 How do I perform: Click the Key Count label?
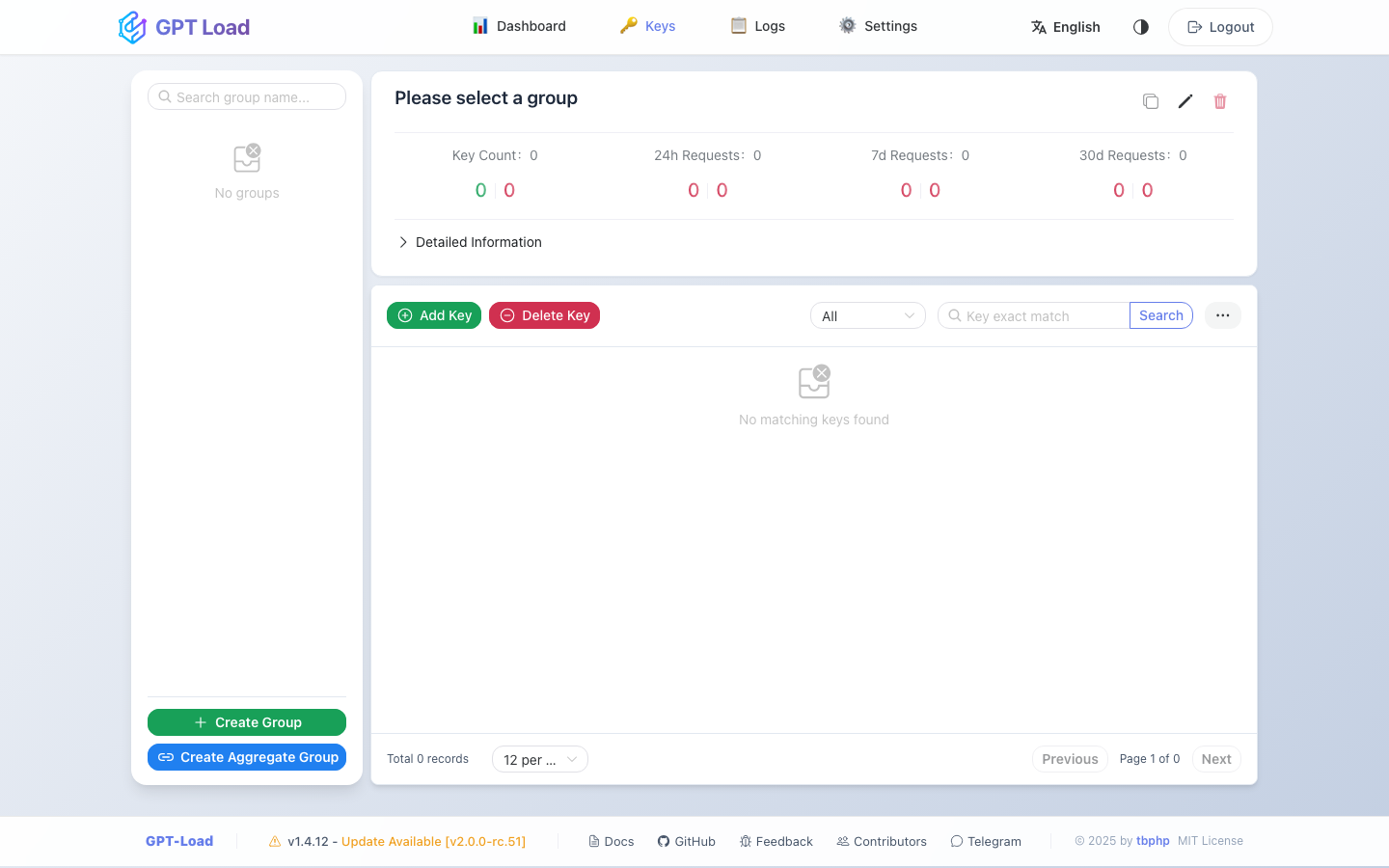click(x=487, y=155)
